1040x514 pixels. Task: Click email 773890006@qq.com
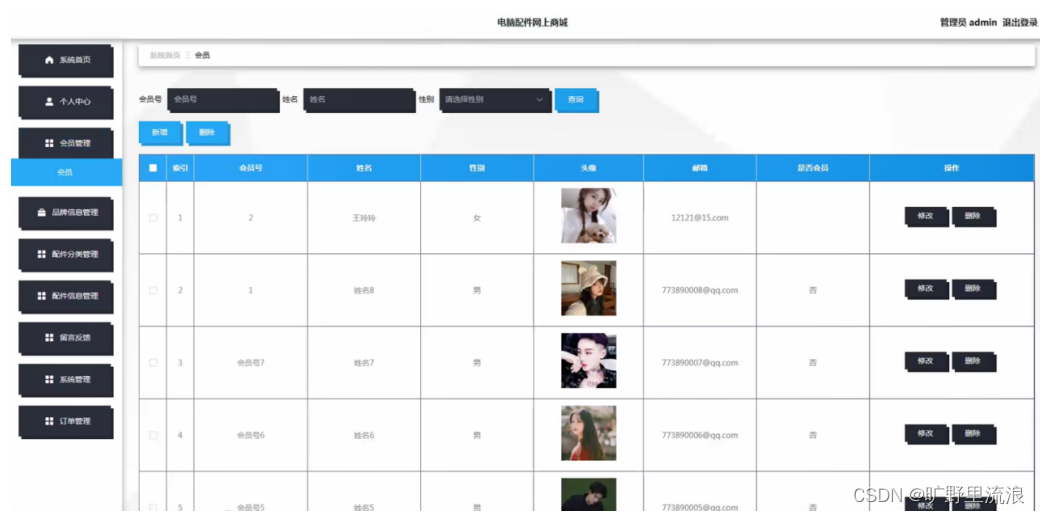pyautogui.click(x=700, y=435)
